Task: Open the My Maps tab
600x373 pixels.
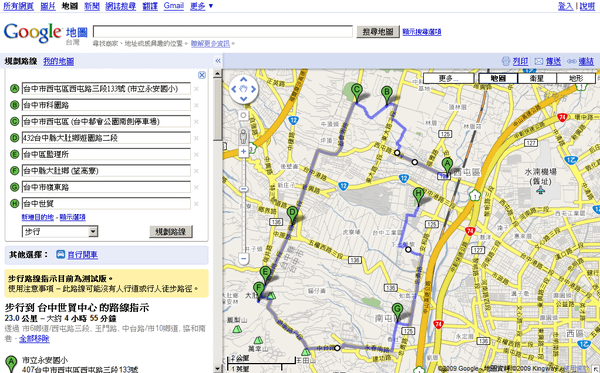Action: coord(59,61)
